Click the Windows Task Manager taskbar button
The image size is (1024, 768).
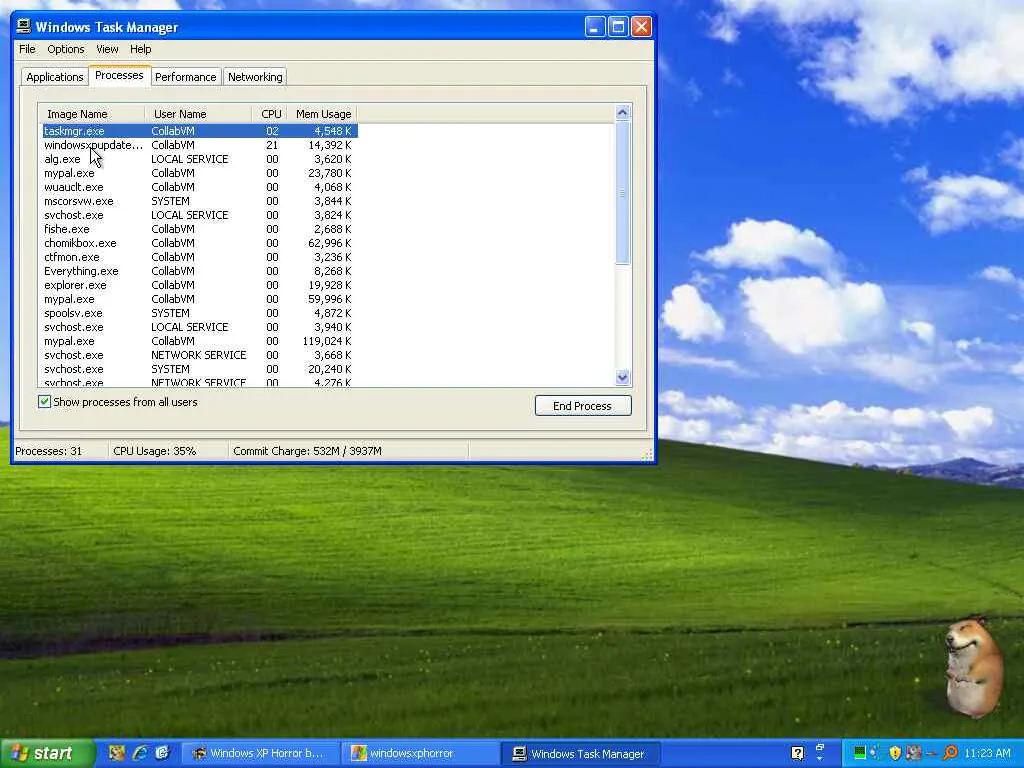click(x=580, y=754)
